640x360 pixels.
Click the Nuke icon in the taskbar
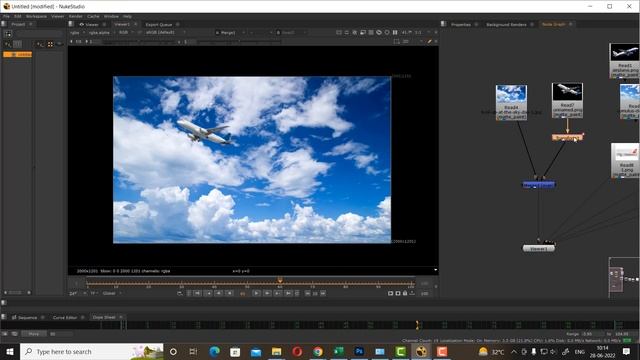[x=421, y=351]
